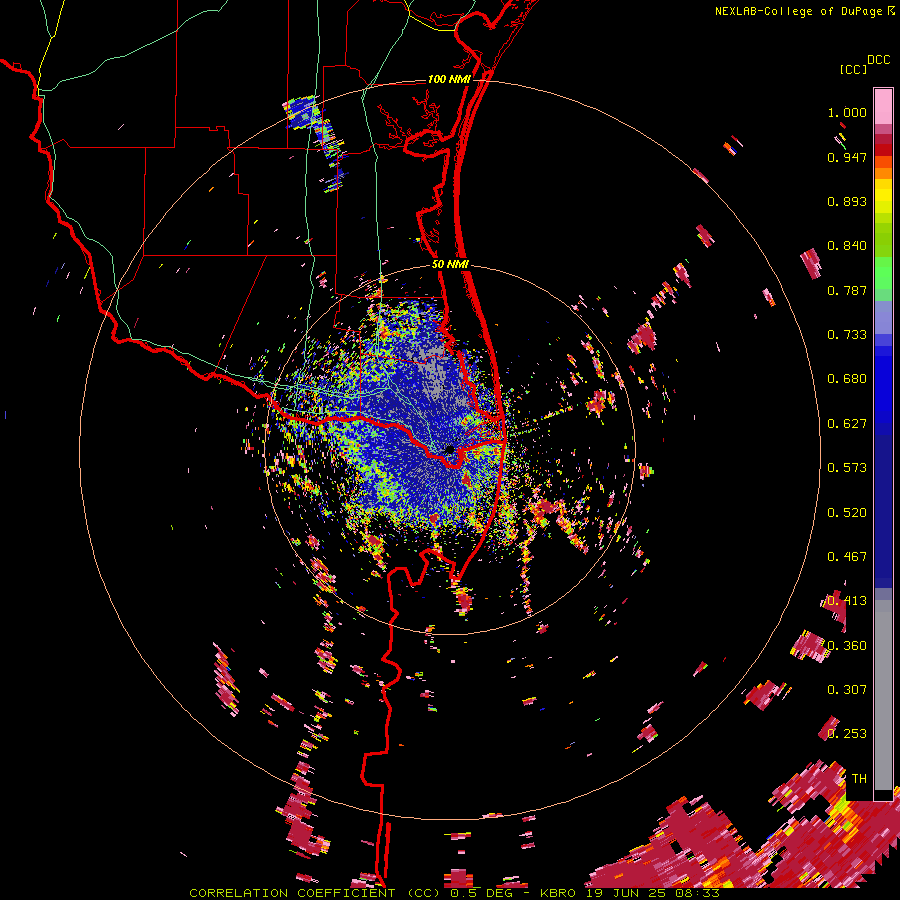Pick the light blue segment near 0.733
This screenshot has width=900, height=900.
point(883,317)
